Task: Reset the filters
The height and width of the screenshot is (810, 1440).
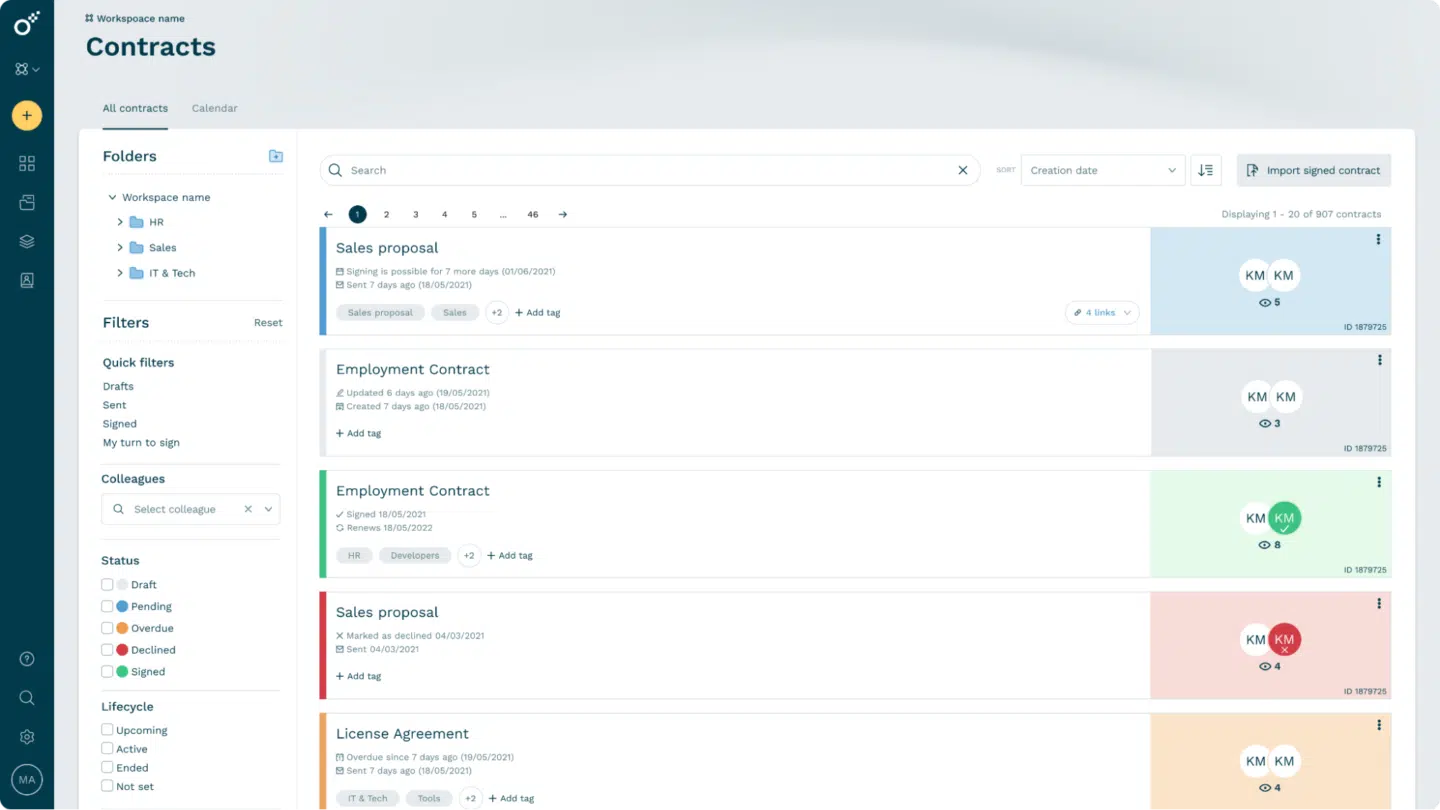Action: coord(268,323)
